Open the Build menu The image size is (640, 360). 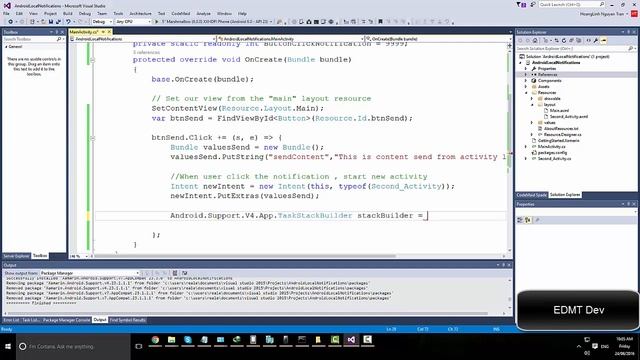pos(68,13)
